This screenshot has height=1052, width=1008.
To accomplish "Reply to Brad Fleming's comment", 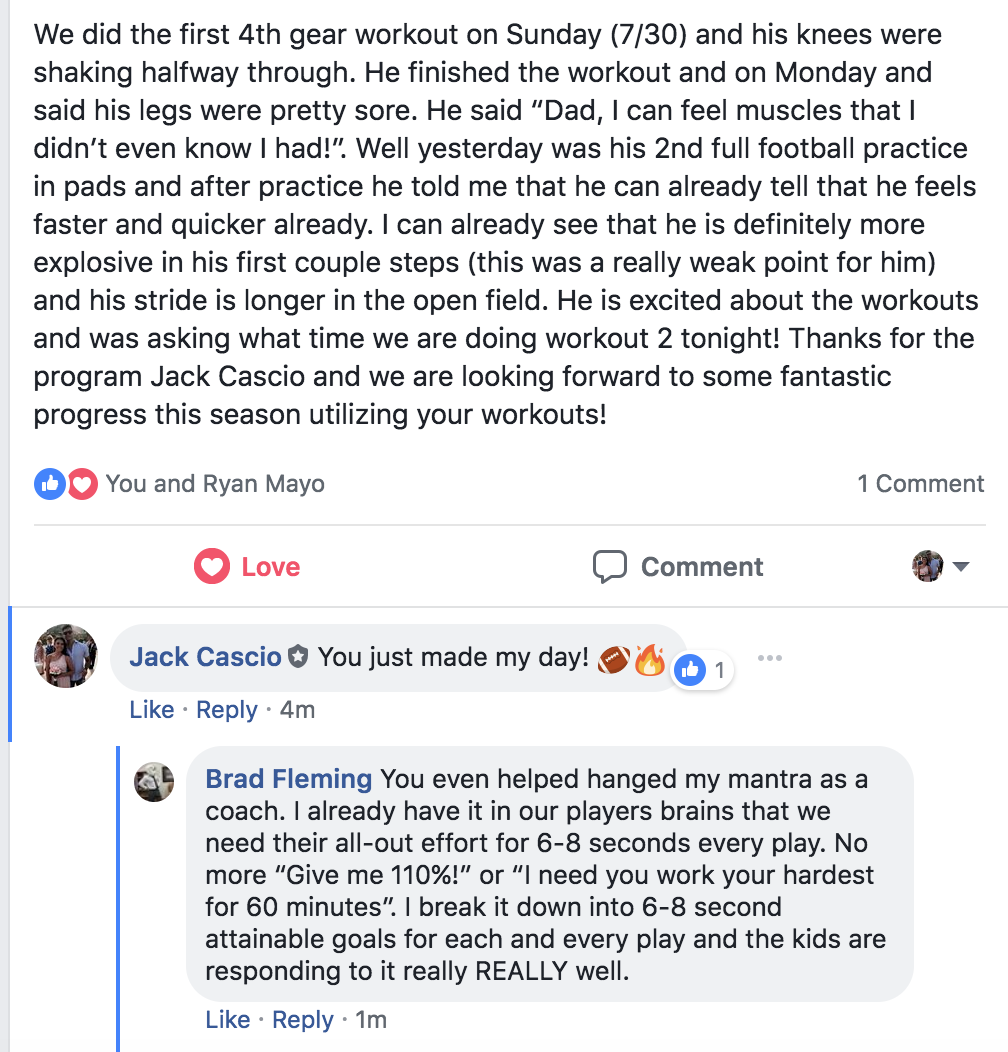I will click(303, 1020).
